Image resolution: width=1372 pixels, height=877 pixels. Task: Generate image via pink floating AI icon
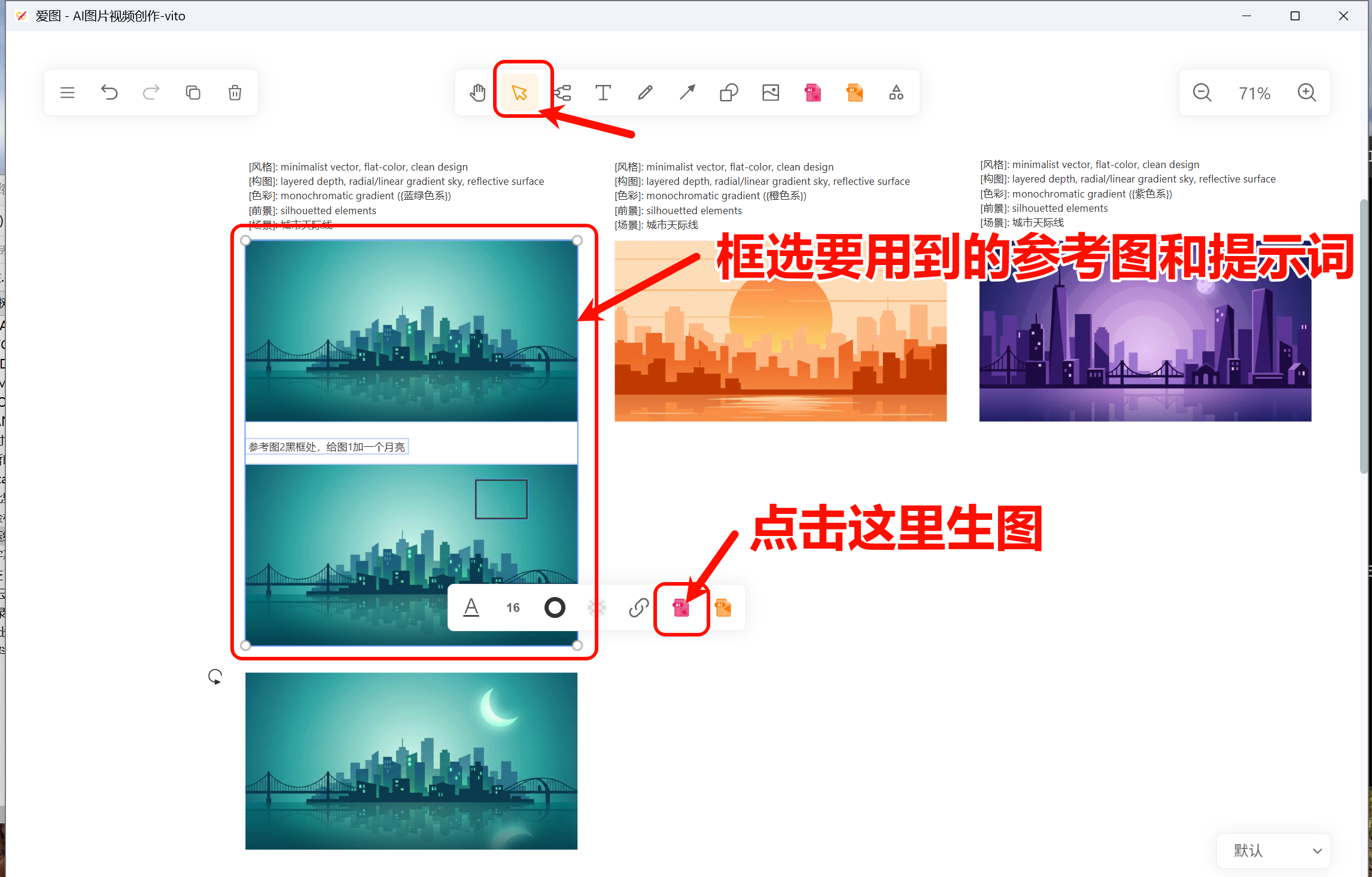(x=681, y=608)
